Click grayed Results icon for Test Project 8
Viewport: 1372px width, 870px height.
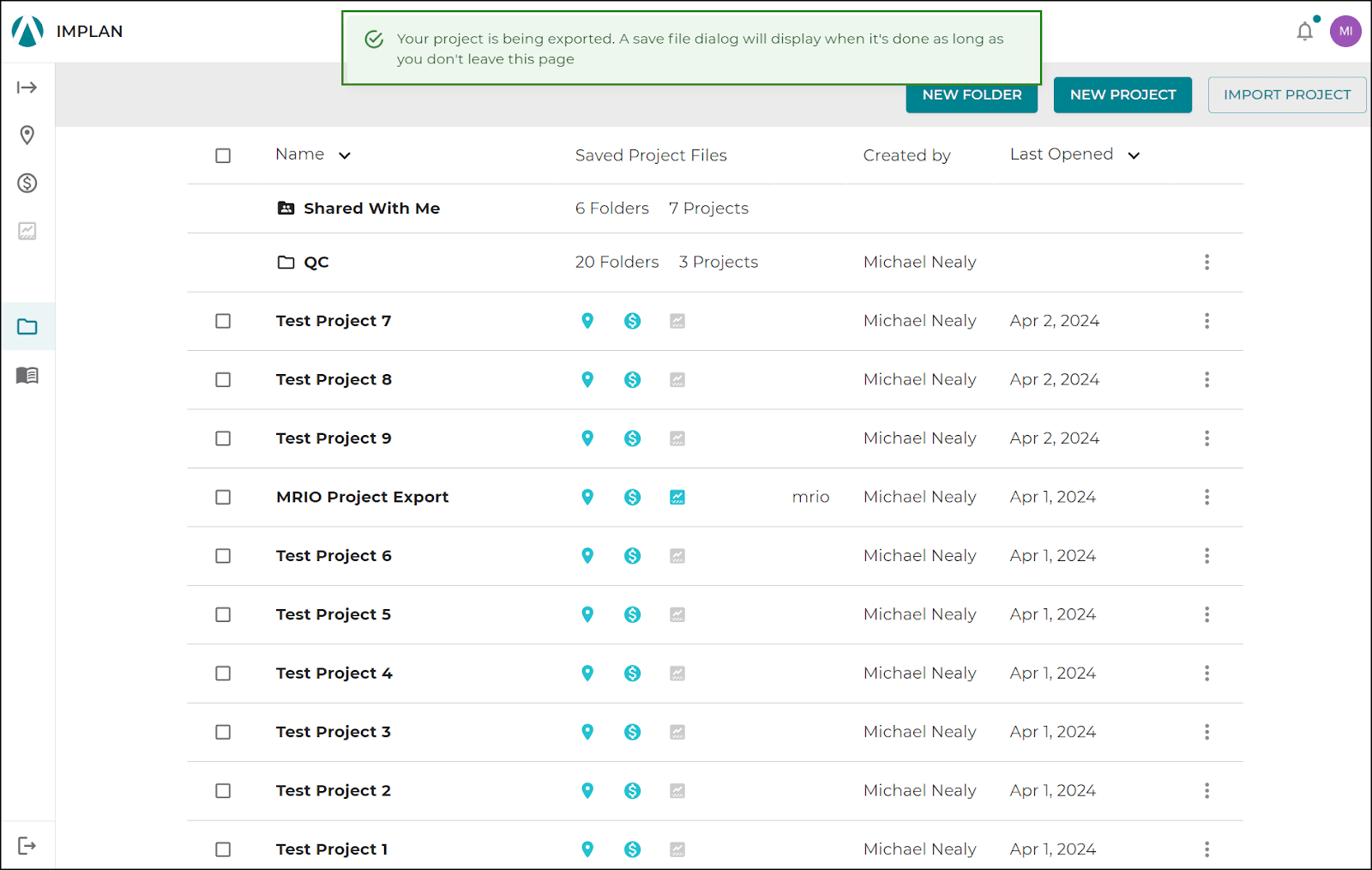[677, 380]
